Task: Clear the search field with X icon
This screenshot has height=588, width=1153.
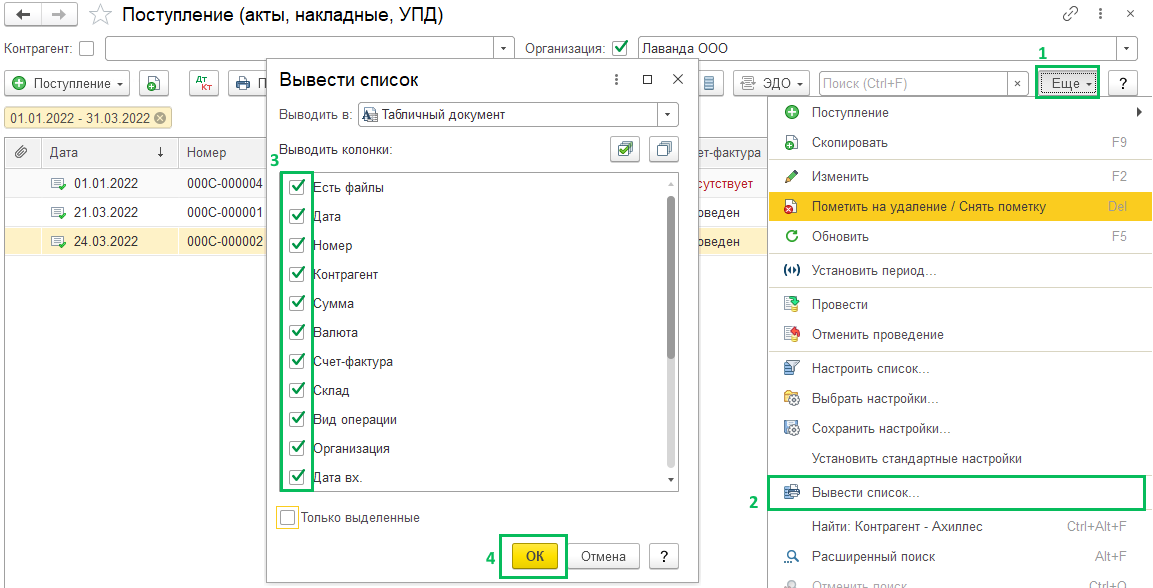Action: click(1018, 84)
